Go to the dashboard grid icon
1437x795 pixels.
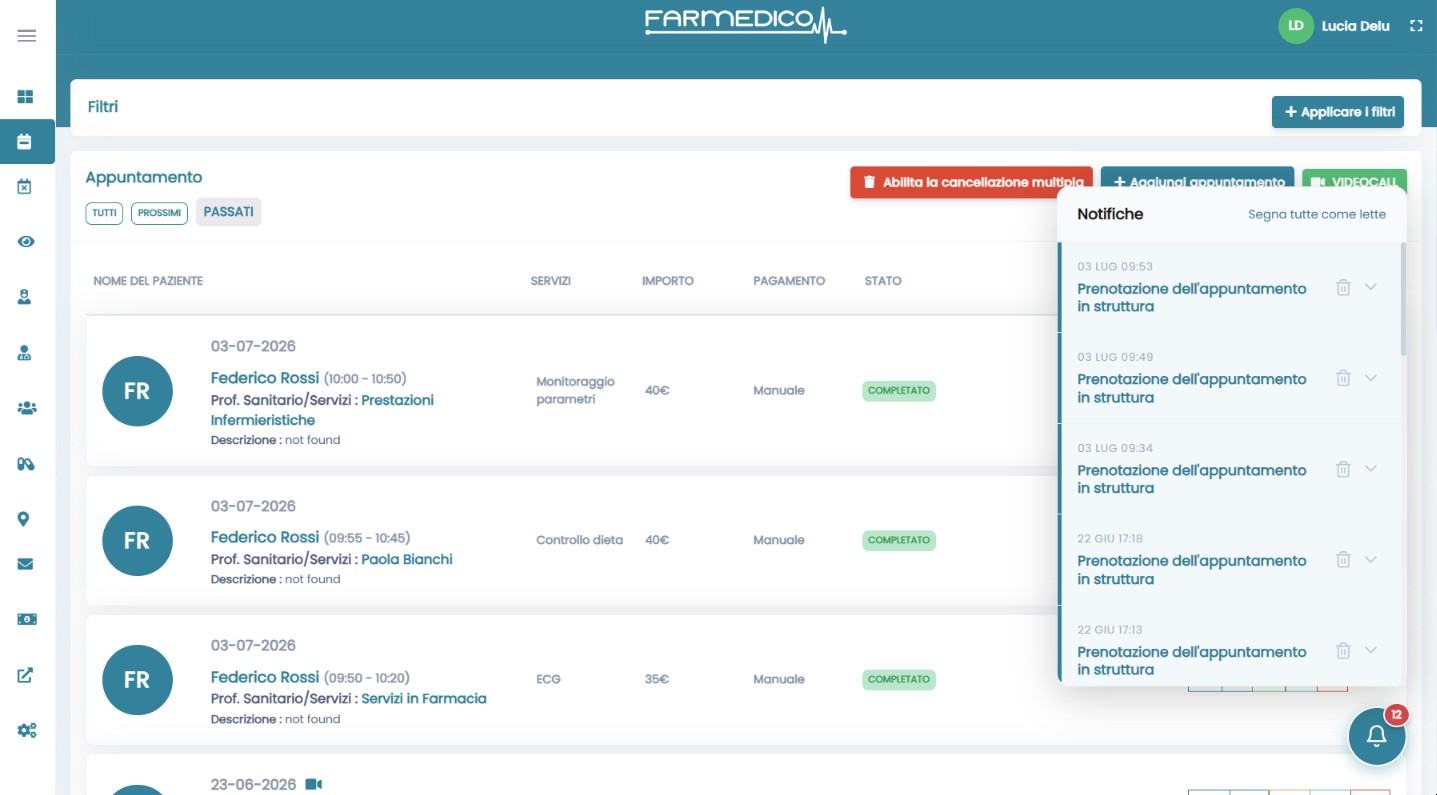(26, 97)
